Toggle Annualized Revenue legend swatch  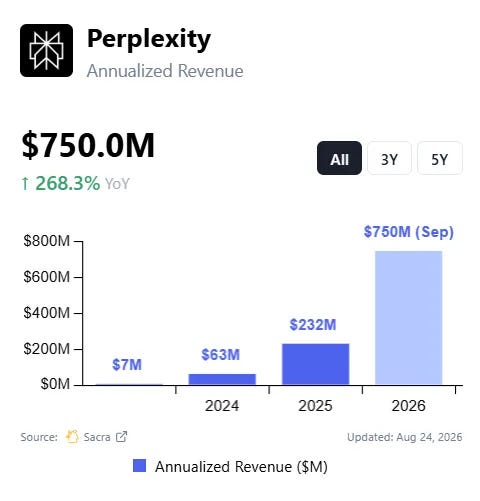[x=139, y=466]
